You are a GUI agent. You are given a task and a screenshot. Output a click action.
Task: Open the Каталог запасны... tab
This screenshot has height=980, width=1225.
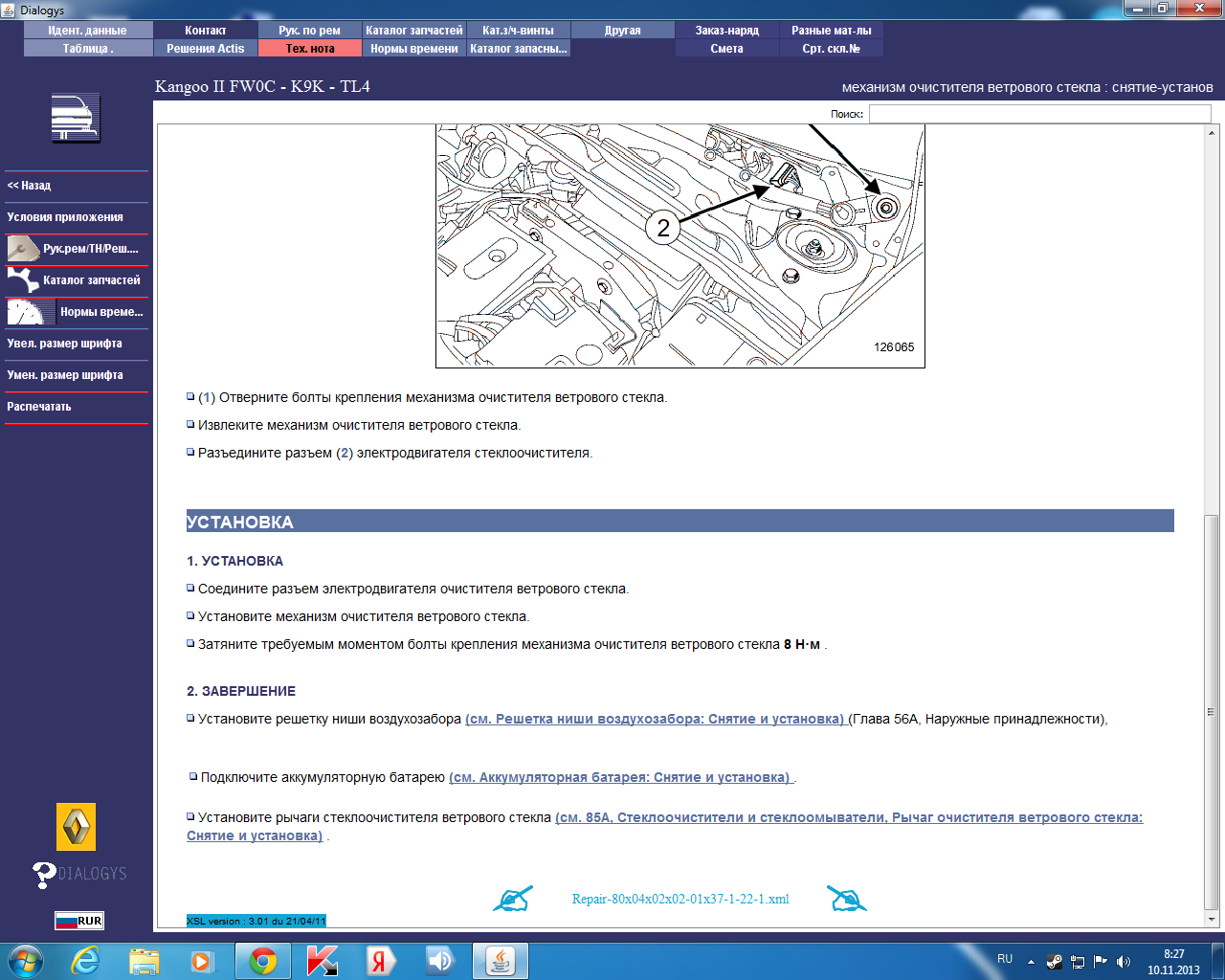(x=519, y=49)
